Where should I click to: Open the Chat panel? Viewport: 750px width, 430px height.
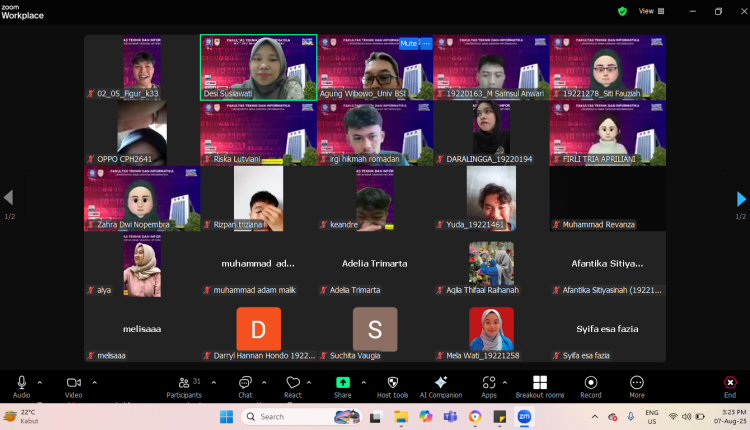click(245, 387)
